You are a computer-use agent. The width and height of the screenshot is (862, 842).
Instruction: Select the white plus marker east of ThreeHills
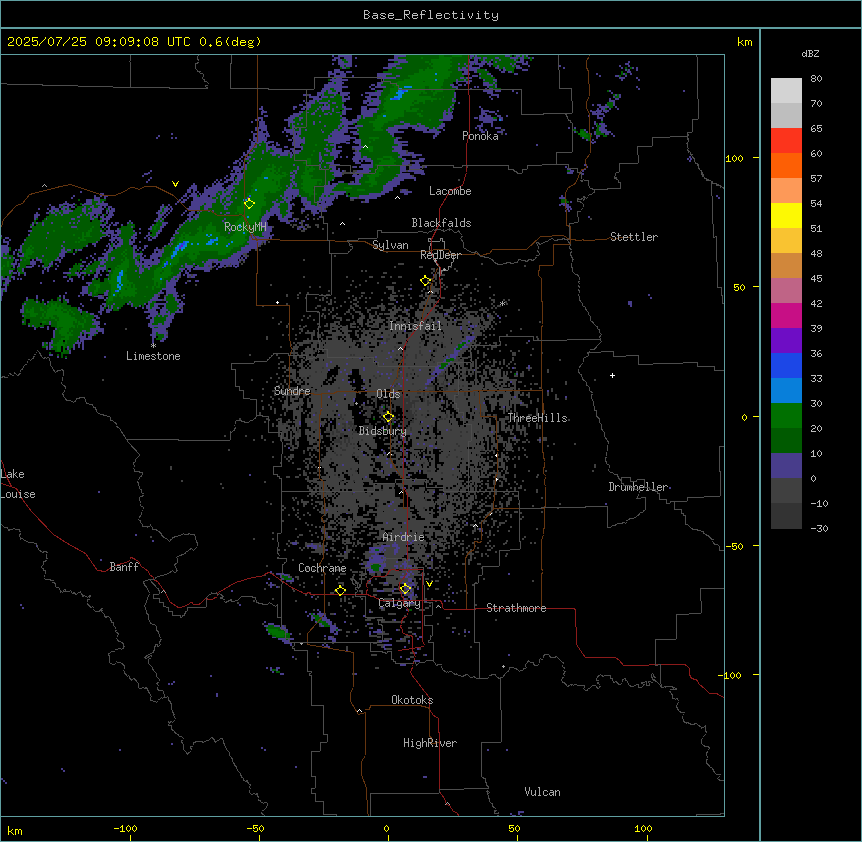tap(612, 375)
